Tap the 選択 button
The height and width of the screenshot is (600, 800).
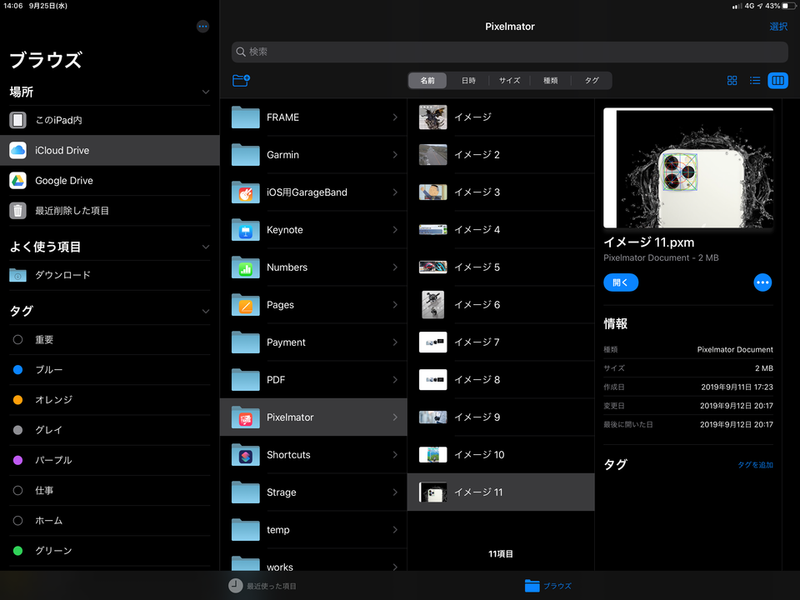click(778, 27)
